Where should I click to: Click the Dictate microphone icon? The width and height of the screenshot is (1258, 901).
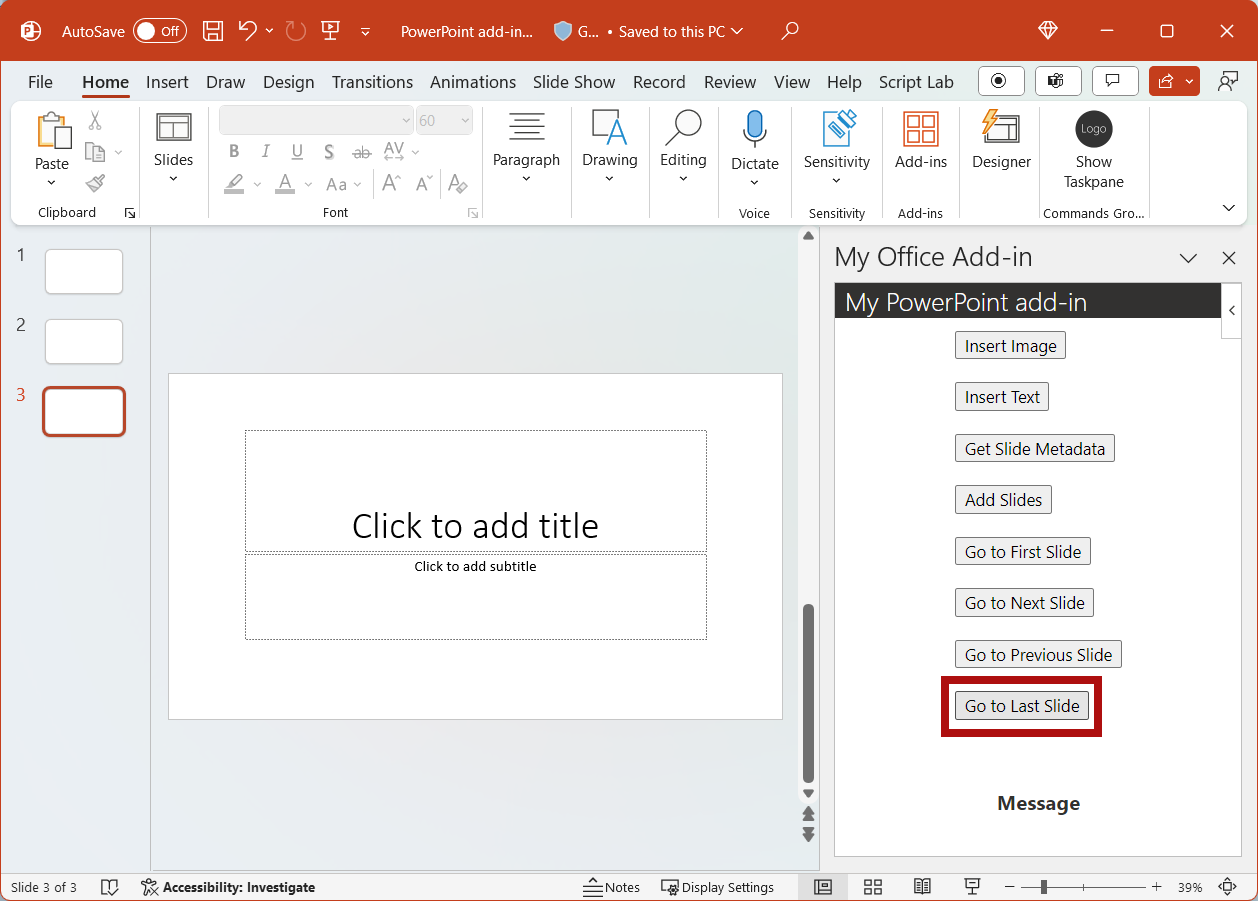coord(754,130)
